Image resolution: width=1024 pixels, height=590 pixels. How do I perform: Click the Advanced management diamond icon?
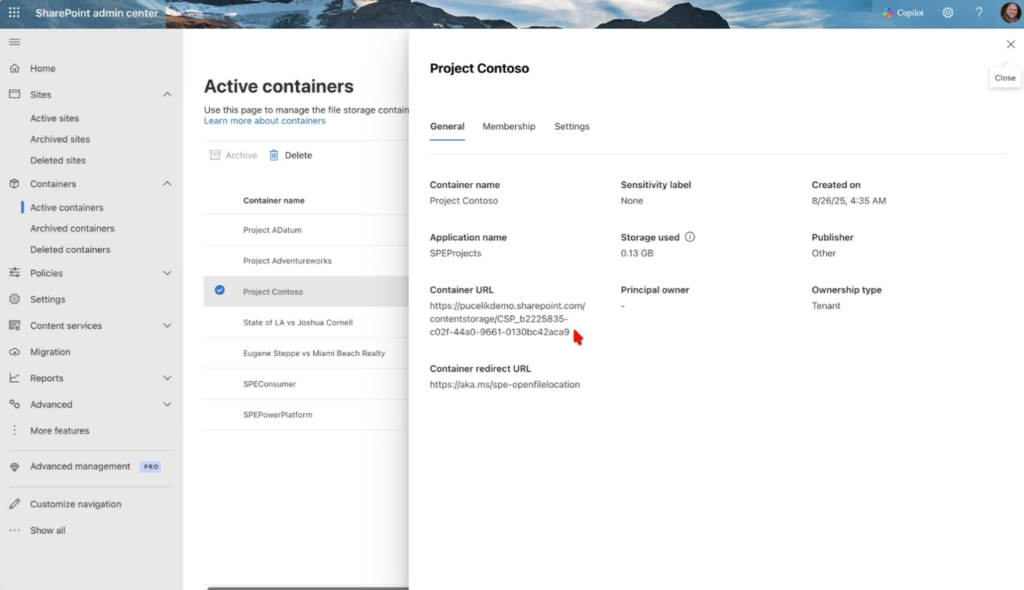pyautogui.click(x=14, y=467)
